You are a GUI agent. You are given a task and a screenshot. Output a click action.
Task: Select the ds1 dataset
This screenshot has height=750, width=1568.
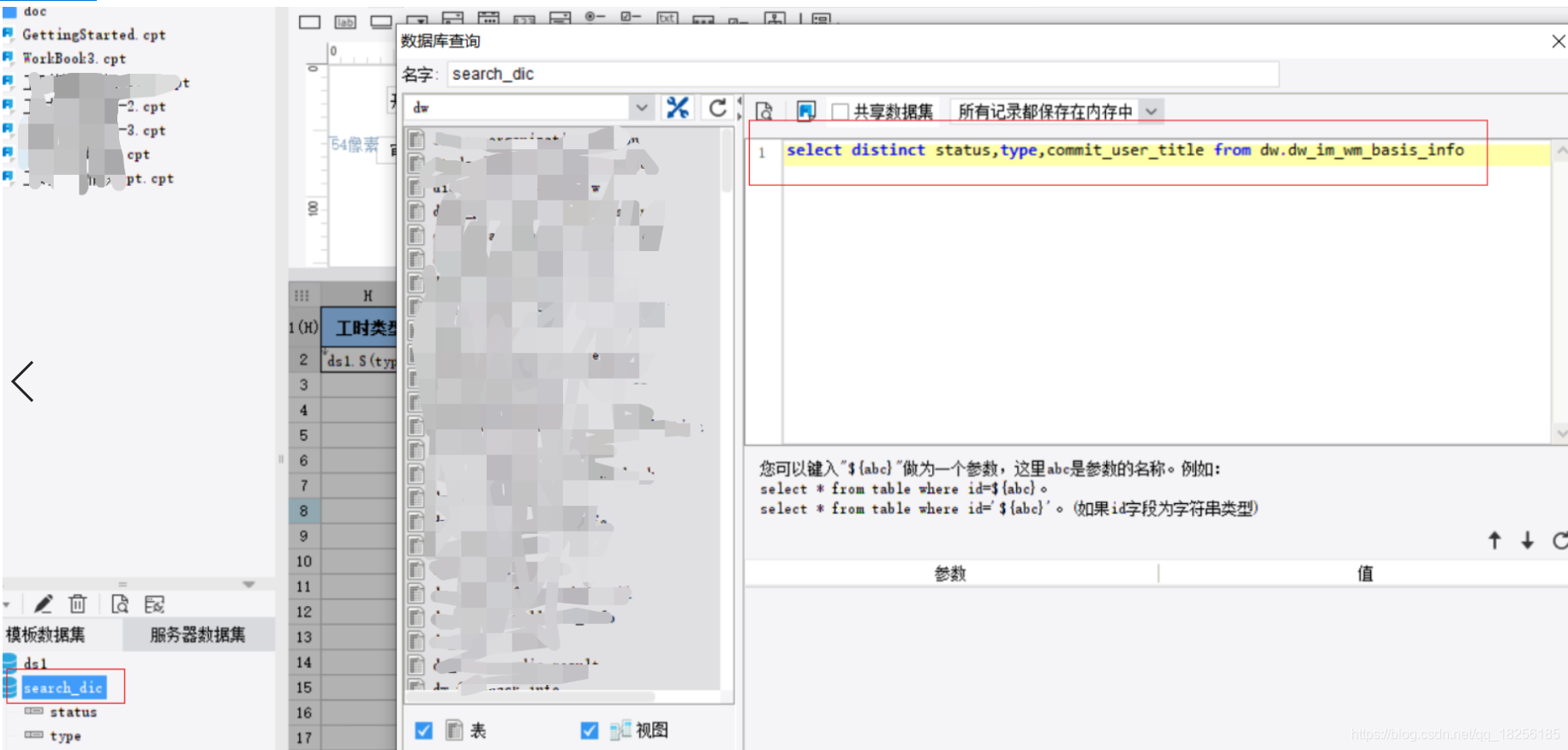pyautogui.click(x=35, y=663)
